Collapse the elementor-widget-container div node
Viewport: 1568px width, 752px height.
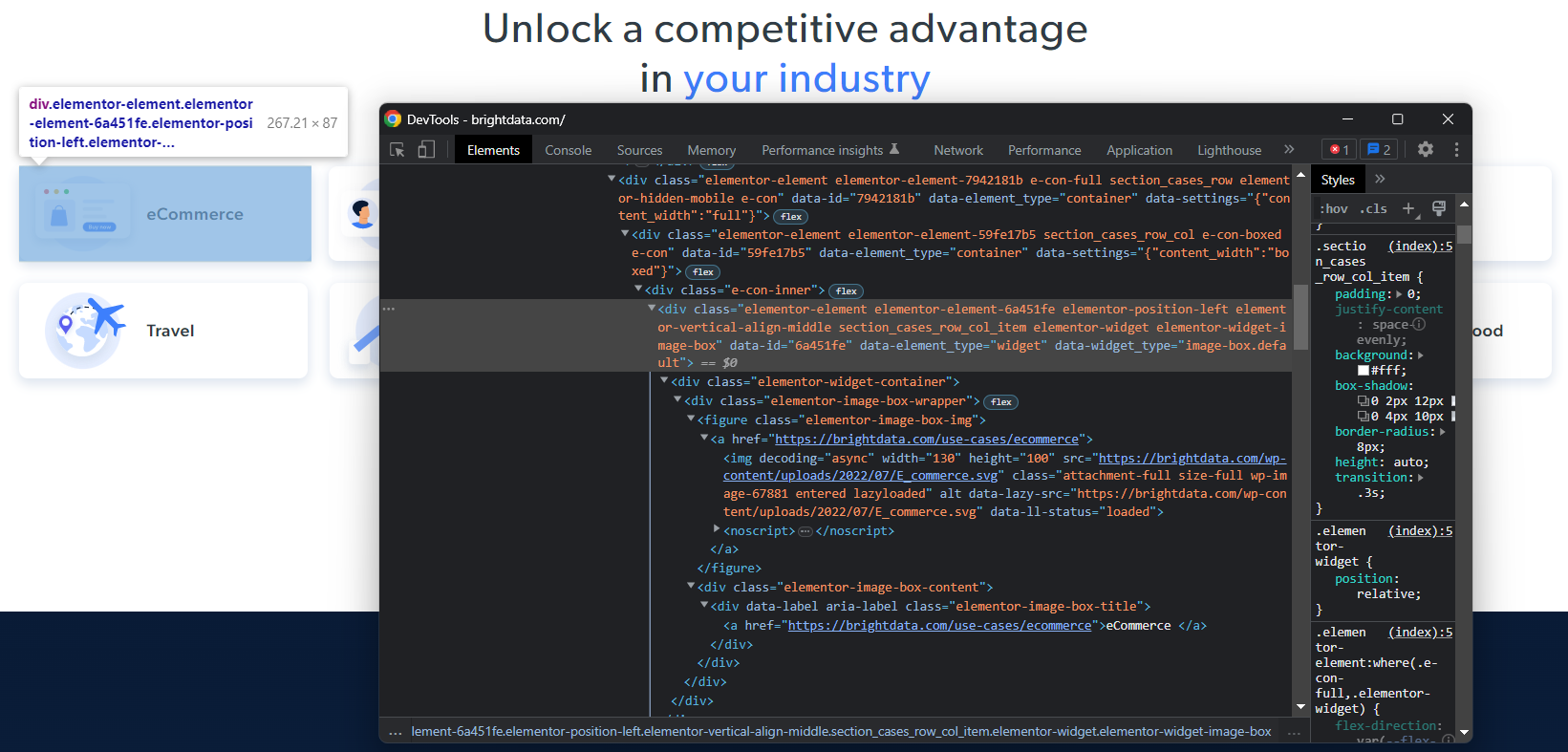[x=665, y=381]
